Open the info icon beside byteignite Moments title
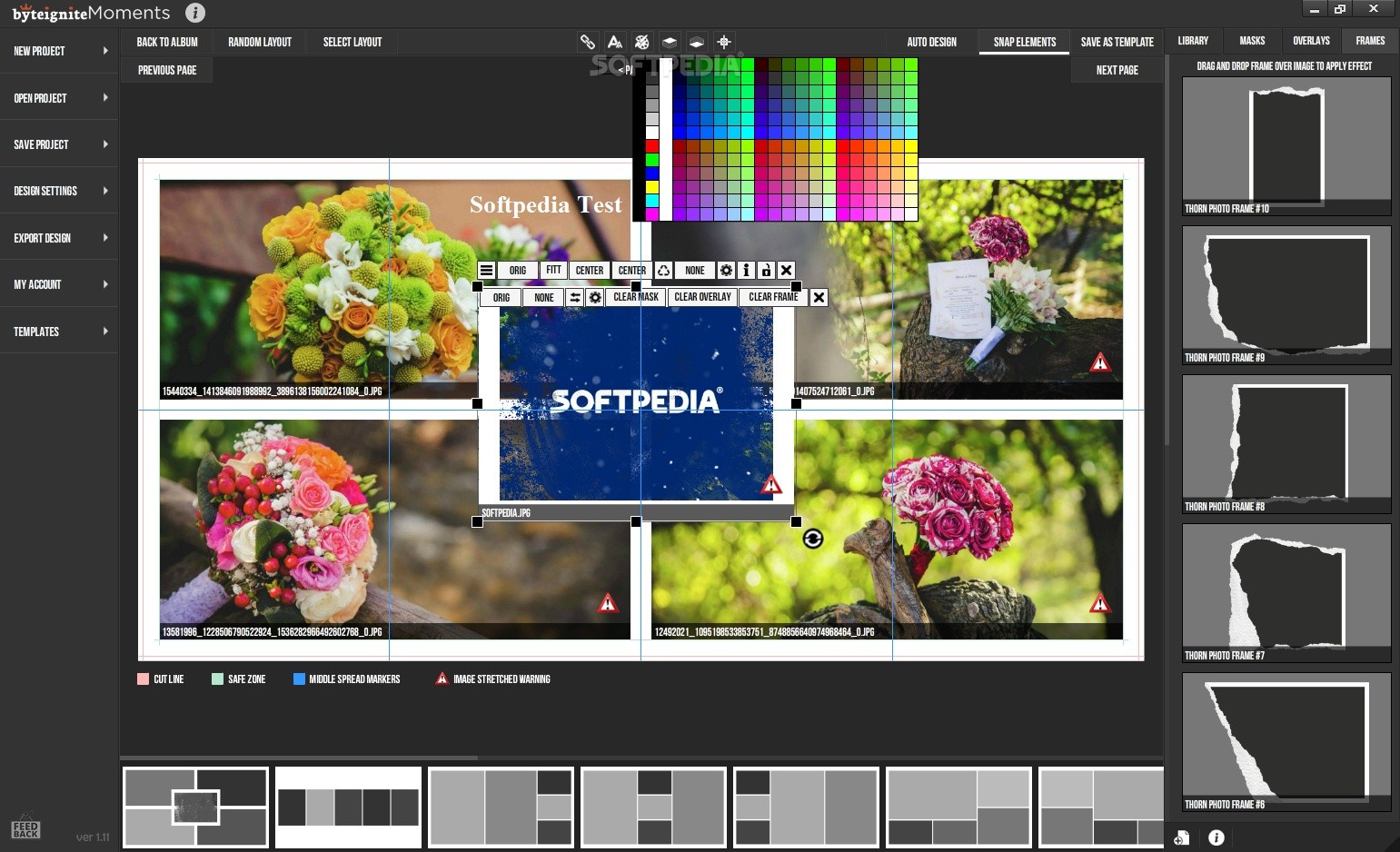This screenshot has width=1400, height=852. 195,13
